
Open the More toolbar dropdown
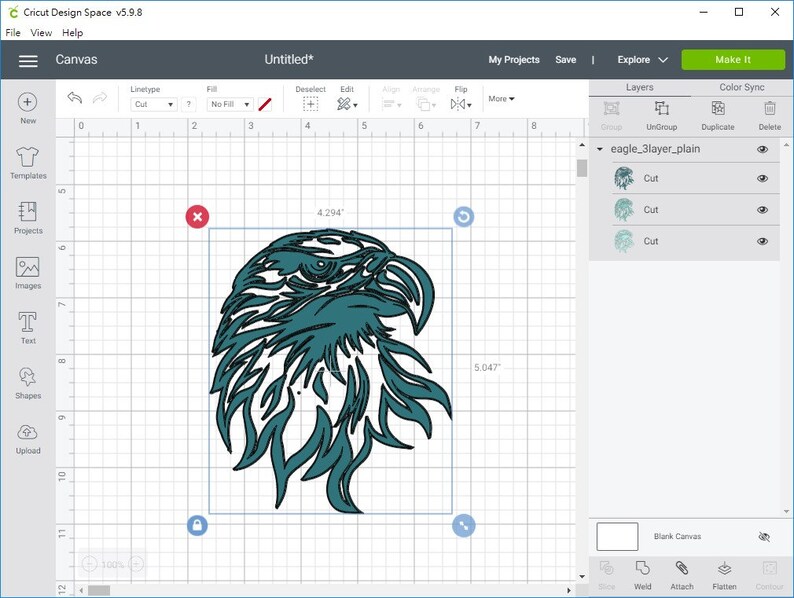click(x=501, y=99)
